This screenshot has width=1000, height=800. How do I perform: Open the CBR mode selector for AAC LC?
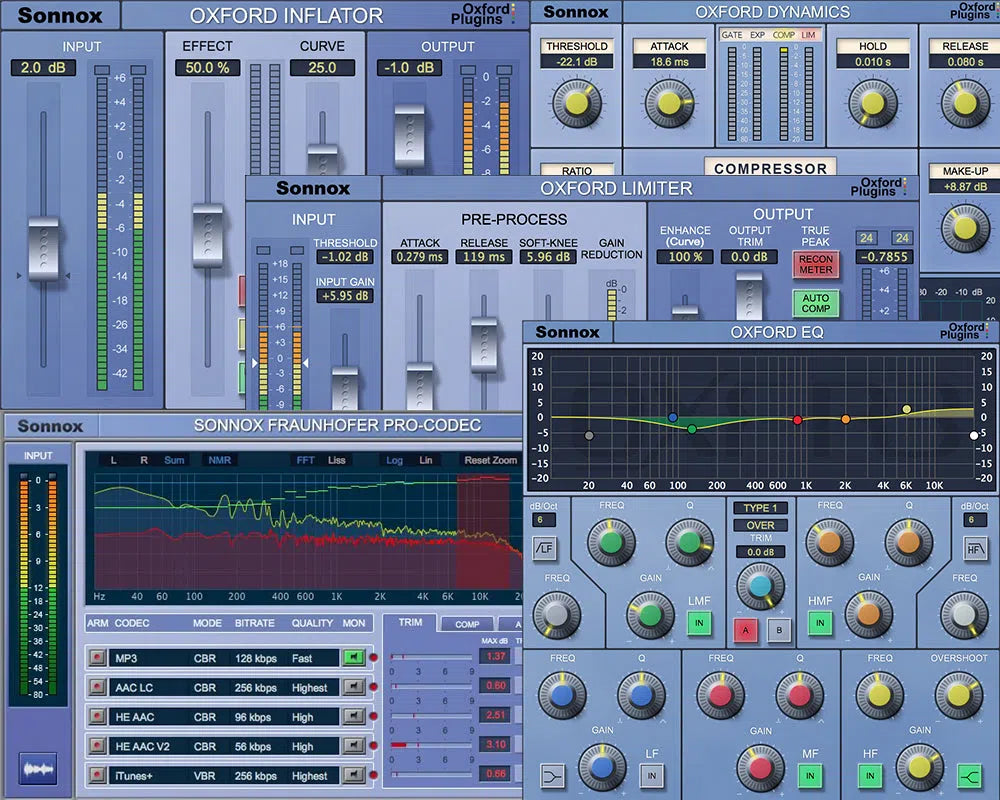click(207, 687)
